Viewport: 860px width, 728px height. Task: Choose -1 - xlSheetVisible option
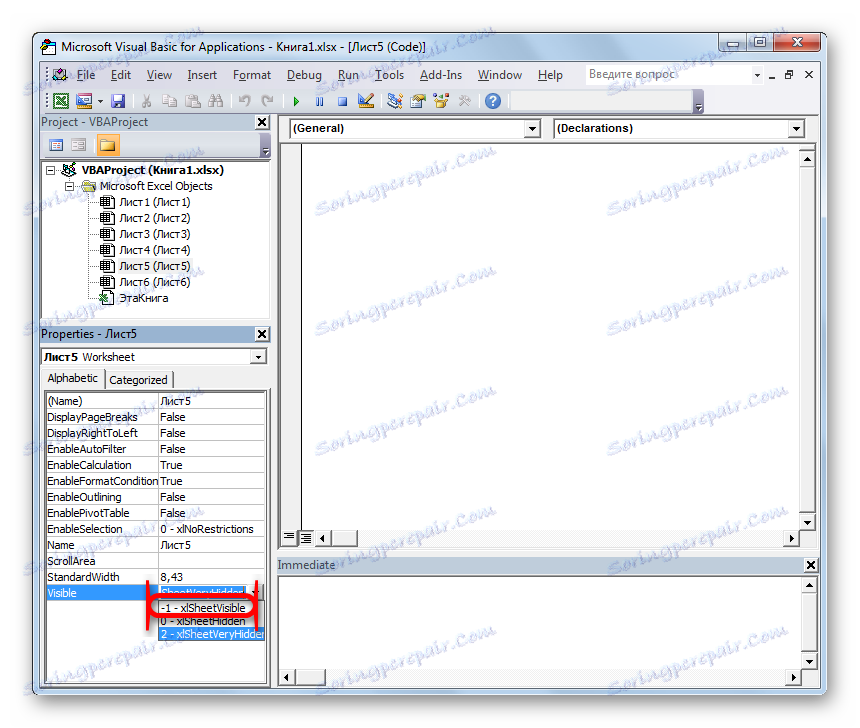[x=202, y=608]
